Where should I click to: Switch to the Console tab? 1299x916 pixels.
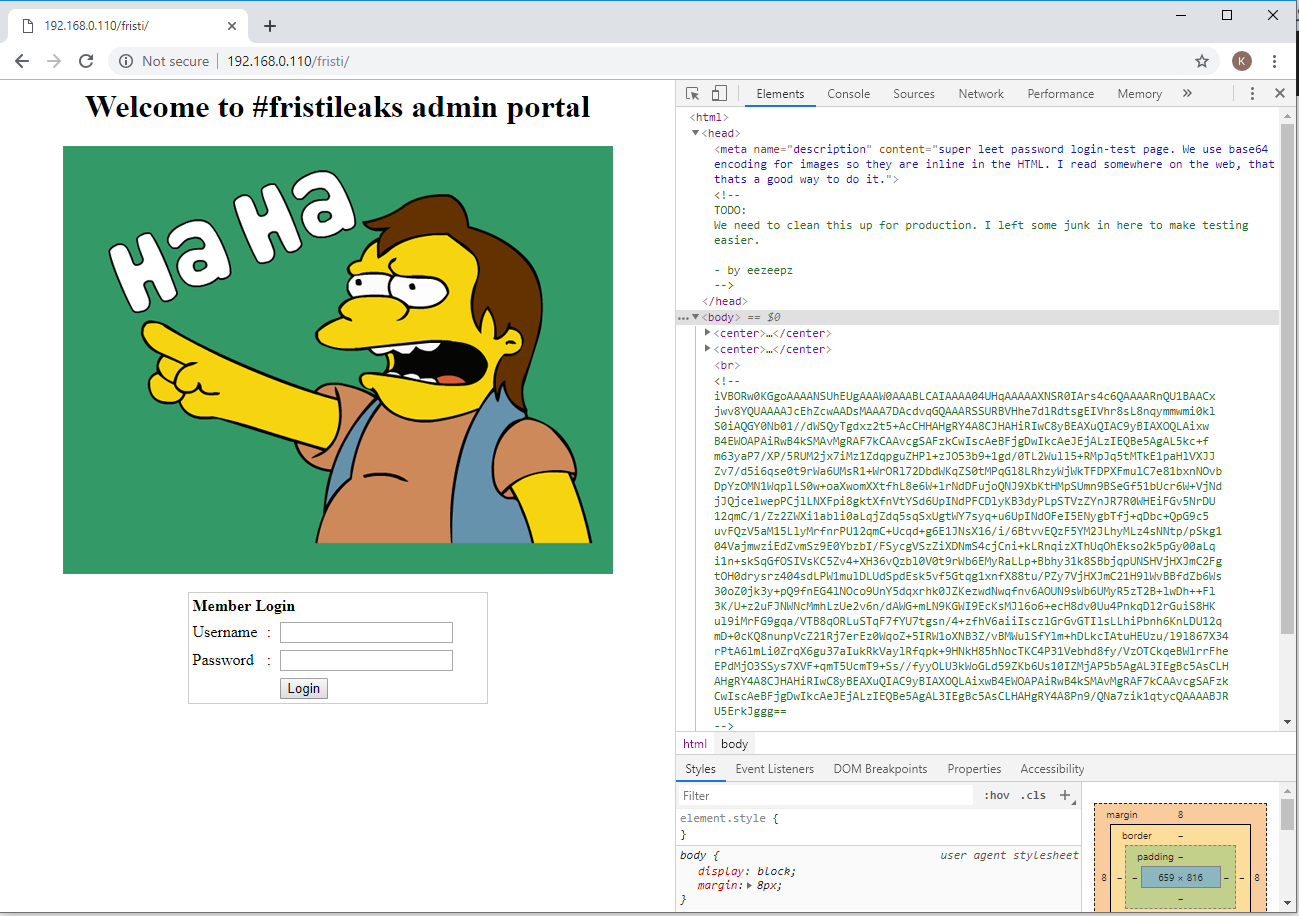[x=848, y=93]
